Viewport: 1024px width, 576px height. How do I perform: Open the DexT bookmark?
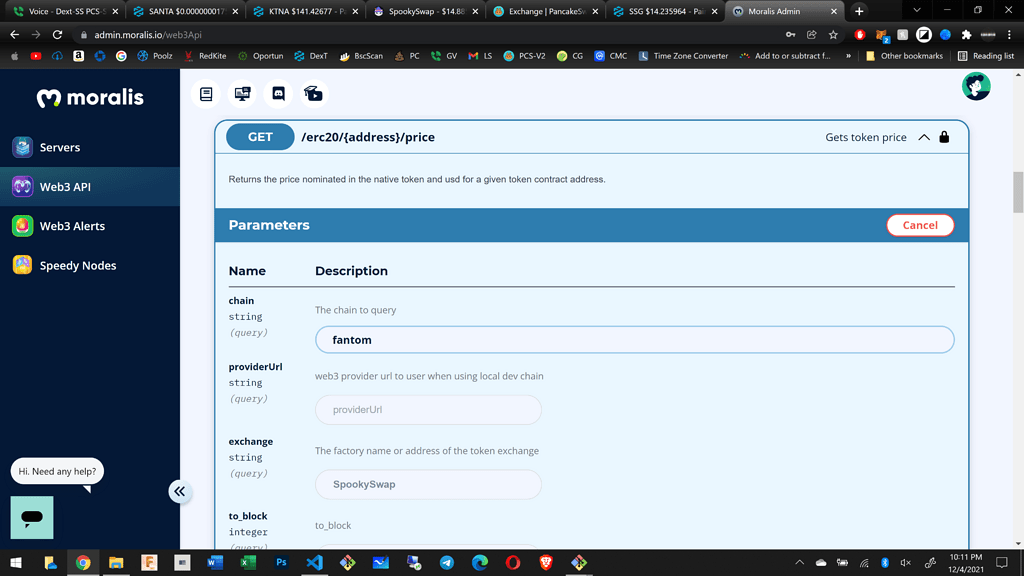(x=311, y=56)
